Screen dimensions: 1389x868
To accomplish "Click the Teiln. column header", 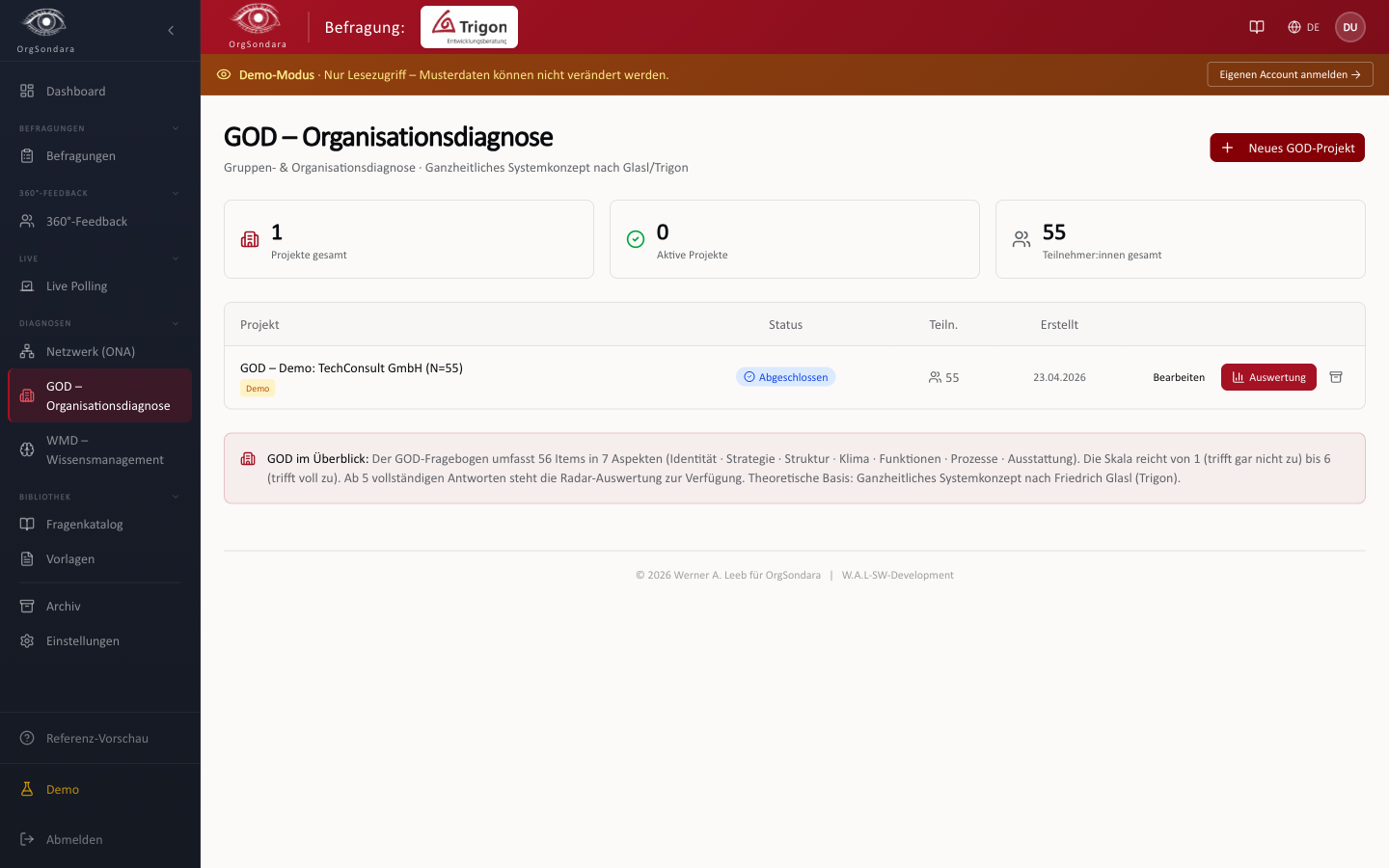I will pyautogui.click(x=943, y=324).
